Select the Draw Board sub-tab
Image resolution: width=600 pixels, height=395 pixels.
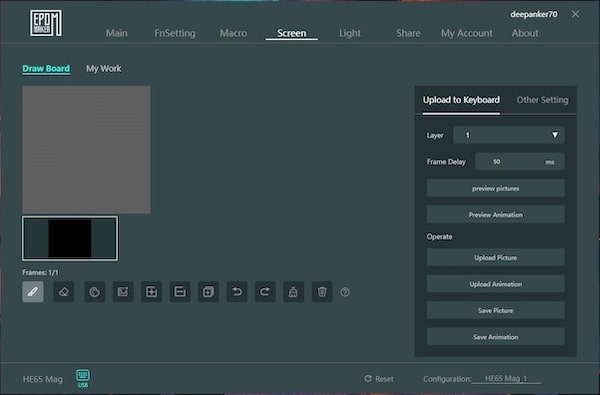pyautogui.click(x=46, y=69)
